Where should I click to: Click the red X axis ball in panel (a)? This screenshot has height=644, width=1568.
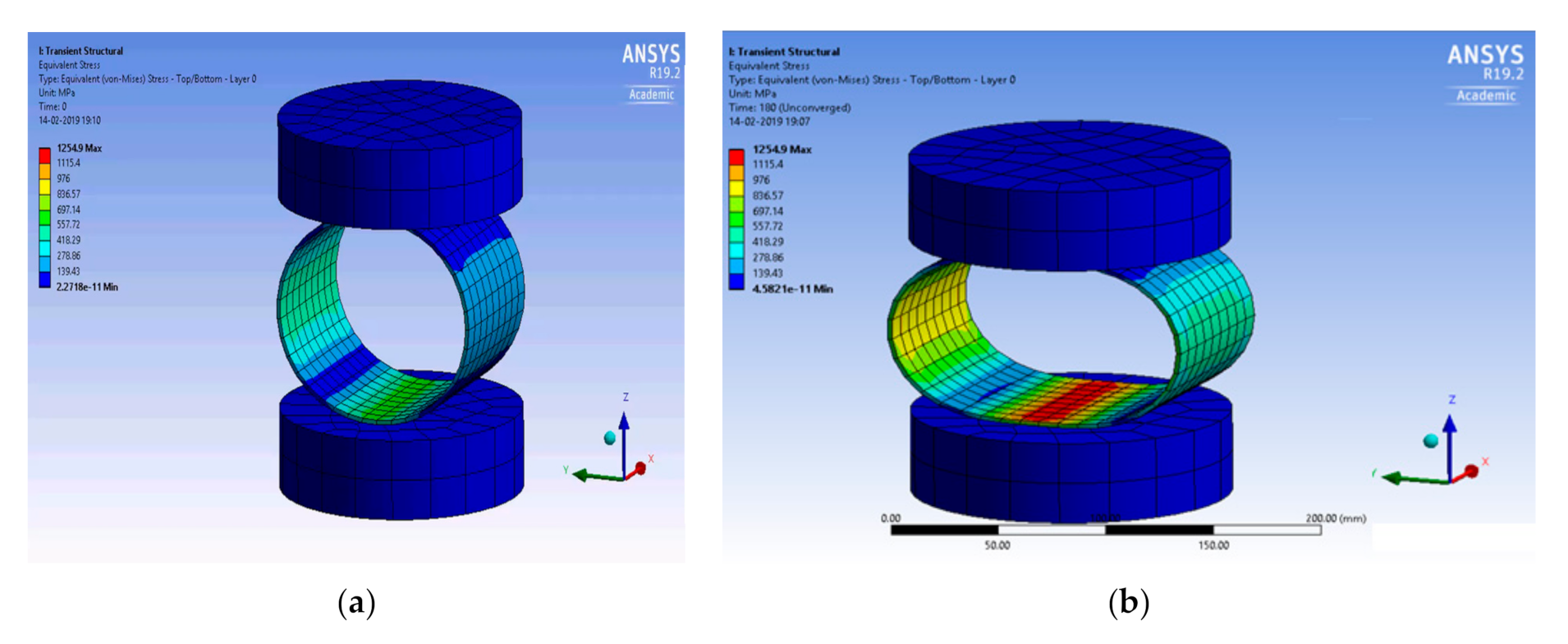click(640, 468)
